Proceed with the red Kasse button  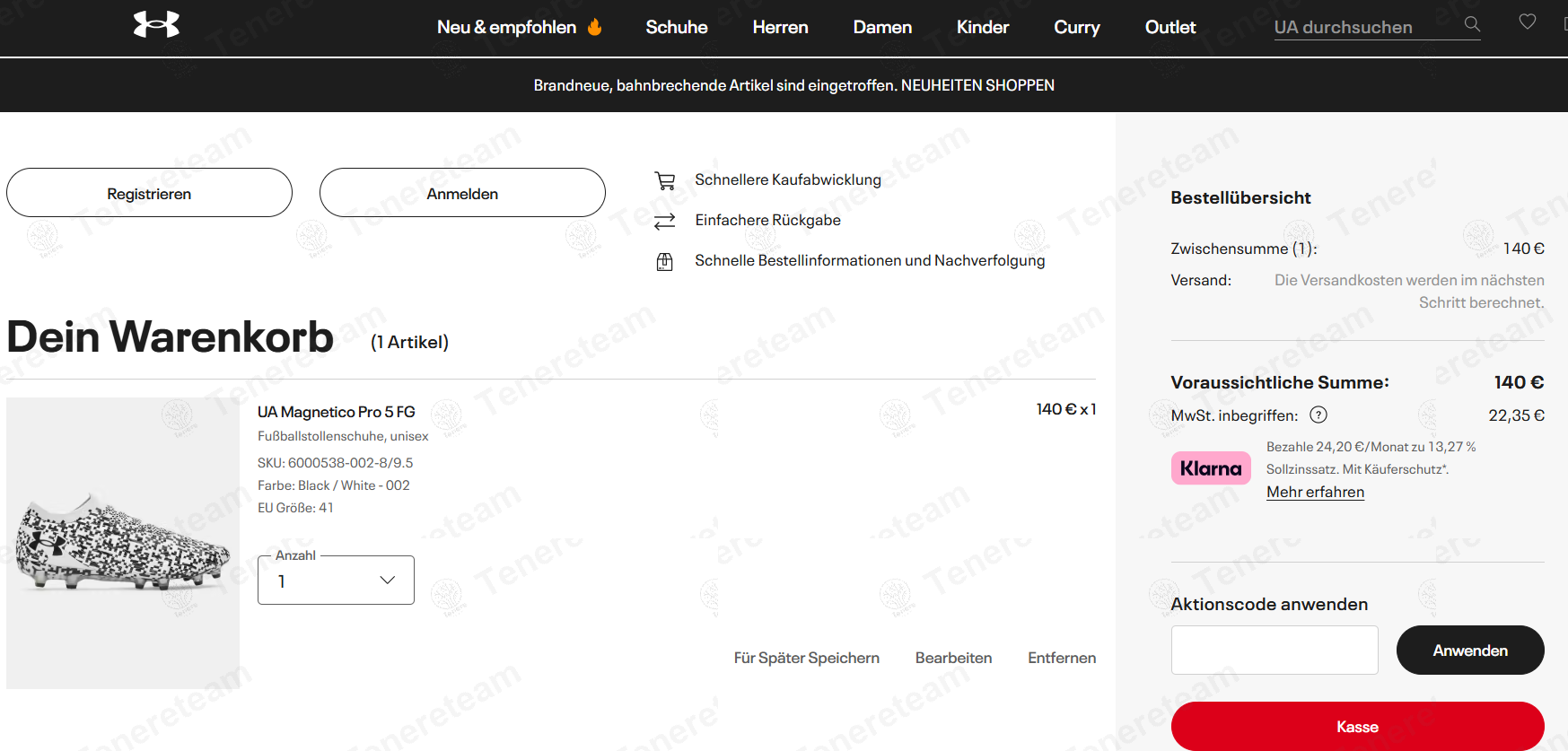[1357, 726]
